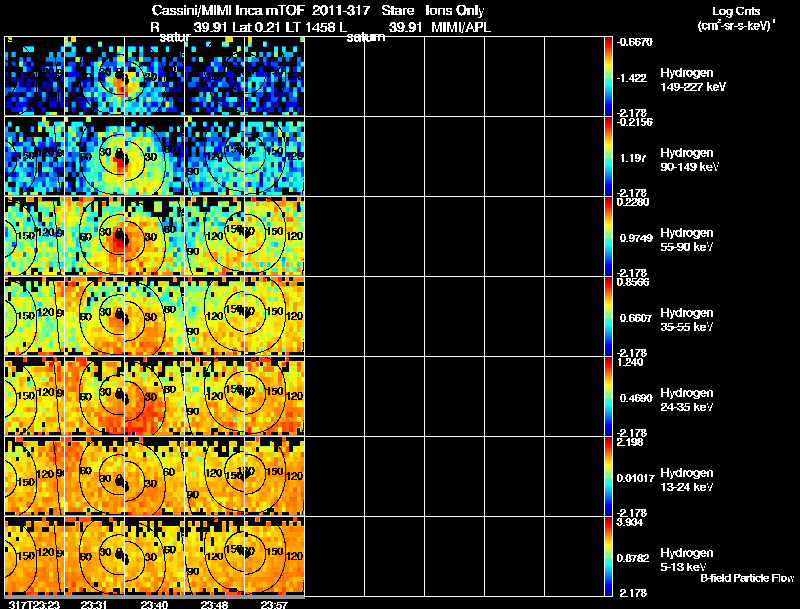Click the 0.0782 color scale value

point(634,559)
